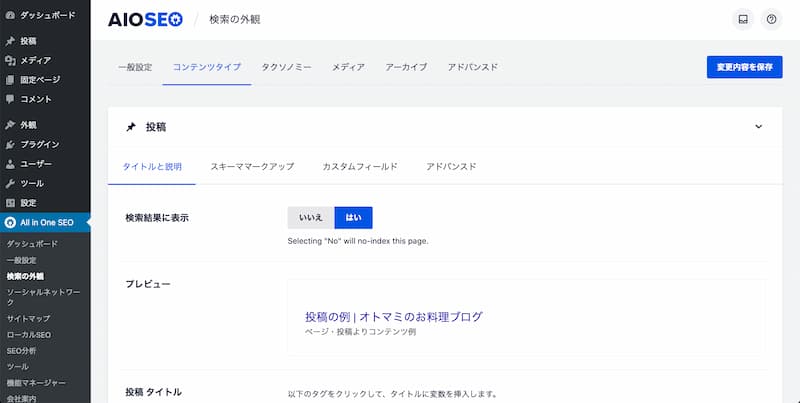Click the All in One SEO gear icon
Image resolution: width=800 pixels, height=403 pixels.
click(x=10, y=222)
